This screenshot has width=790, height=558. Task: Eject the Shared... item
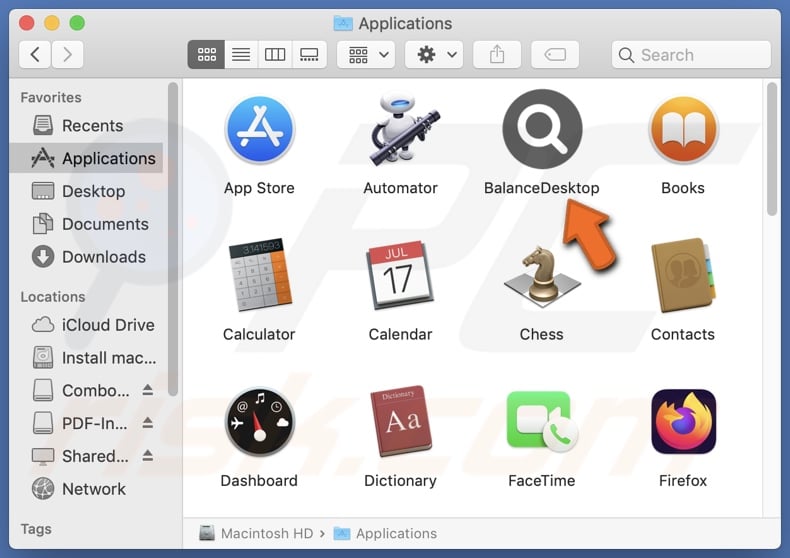tap(148, 456)
